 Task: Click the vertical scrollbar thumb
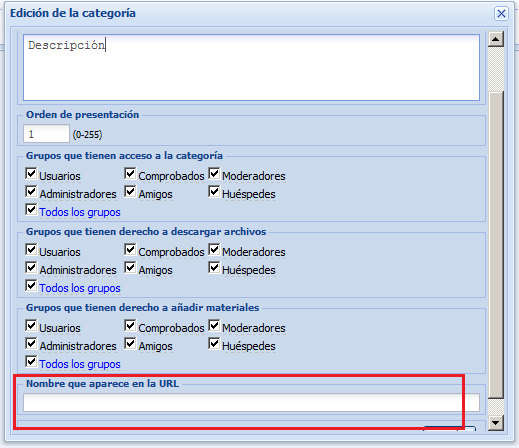[x=496, y=245]
